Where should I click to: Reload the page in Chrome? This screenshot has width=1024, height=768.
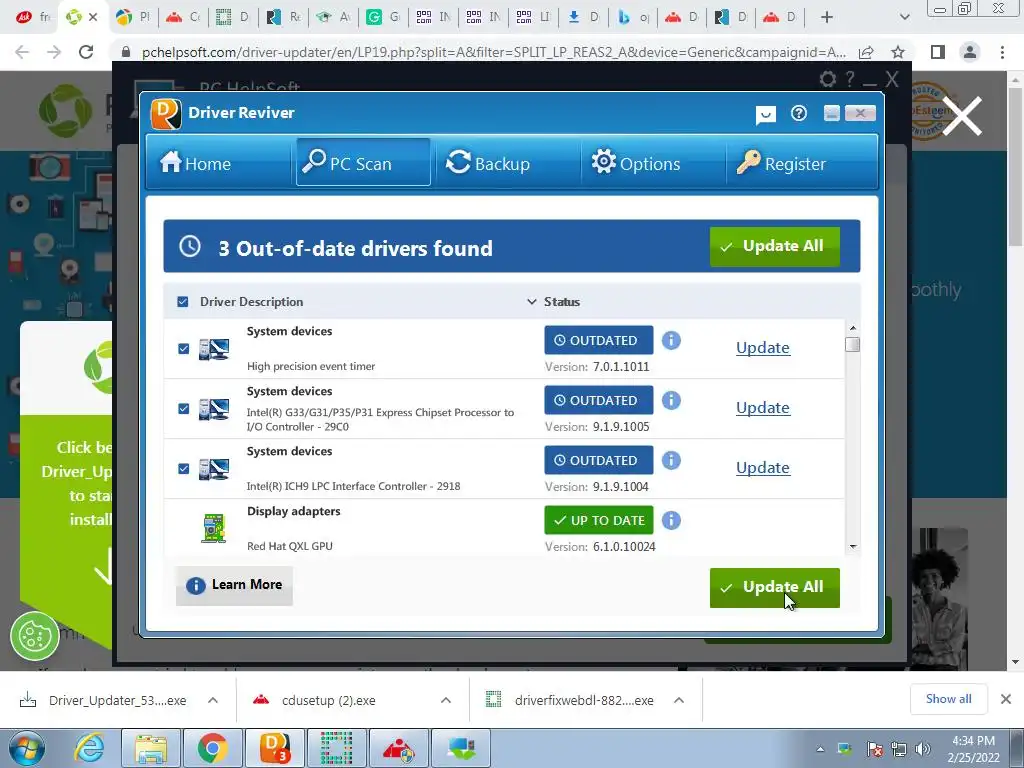tap(86, 52)
